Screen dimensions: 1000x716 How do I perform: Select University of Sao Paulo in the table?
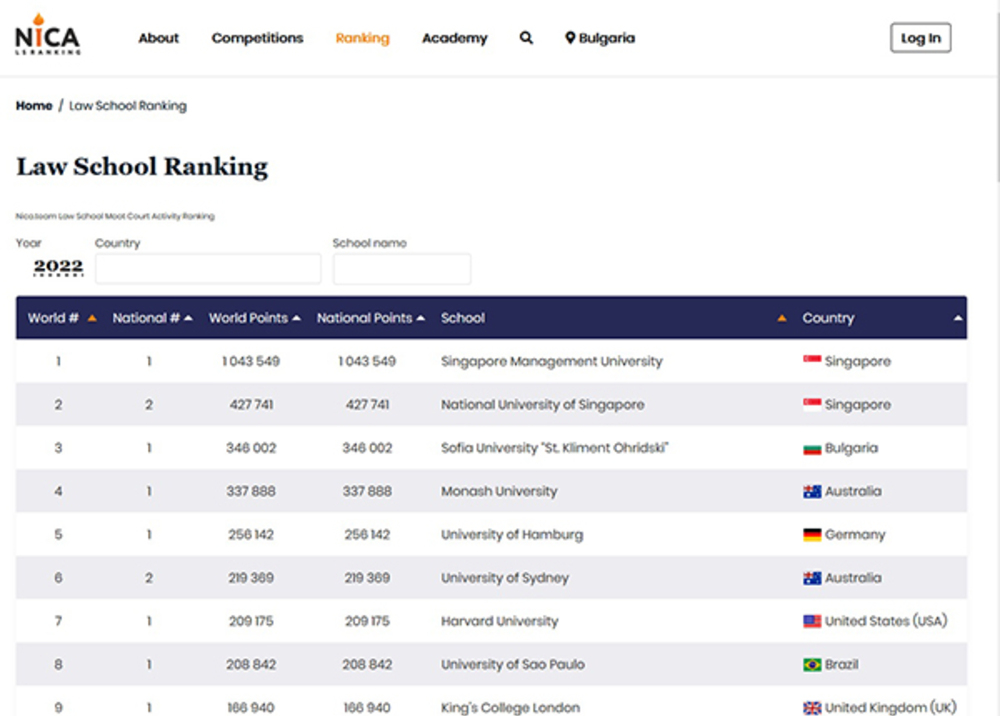click(513, 664)
